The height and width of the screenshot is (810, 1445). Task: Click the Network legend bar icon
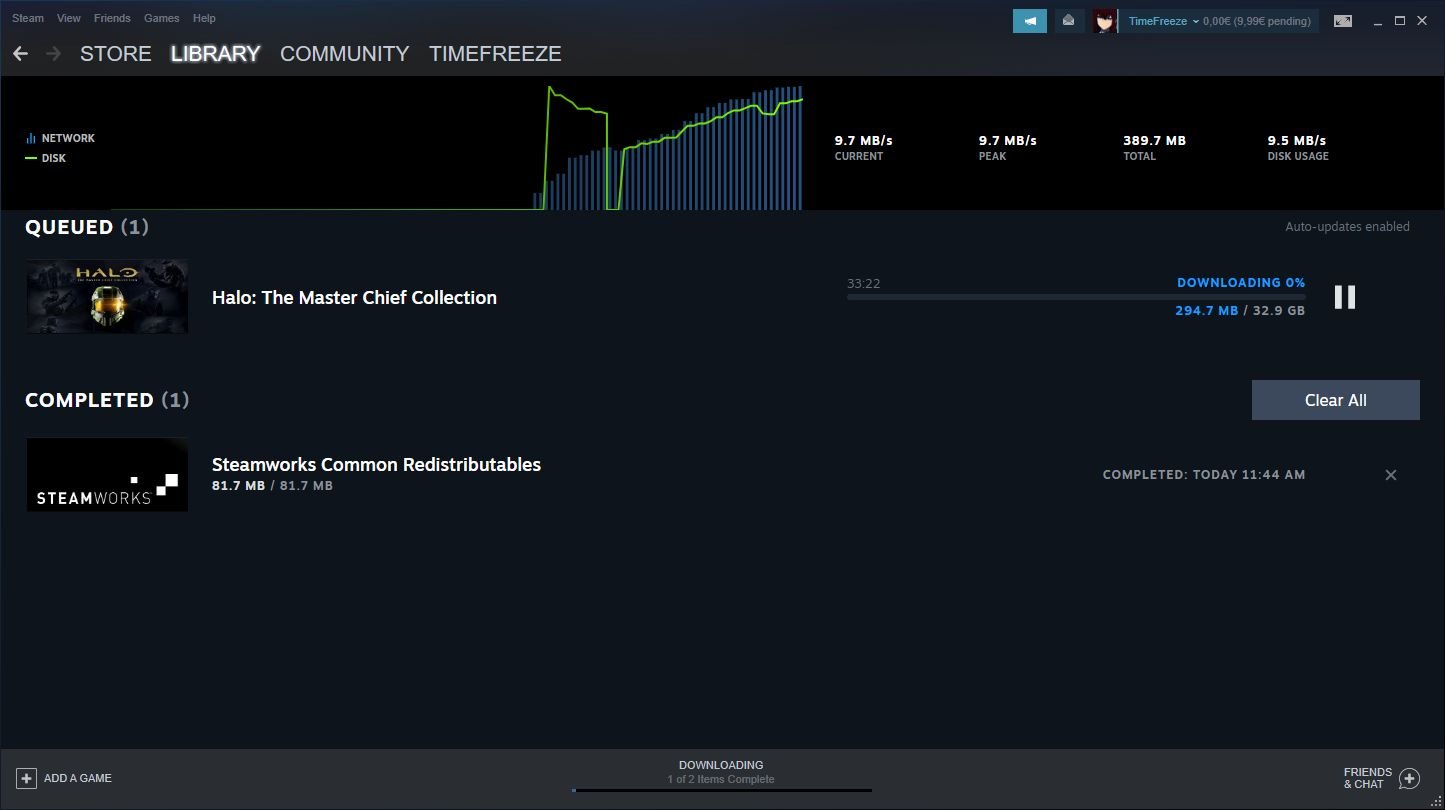pyautogui.click(x=31, y=138)
